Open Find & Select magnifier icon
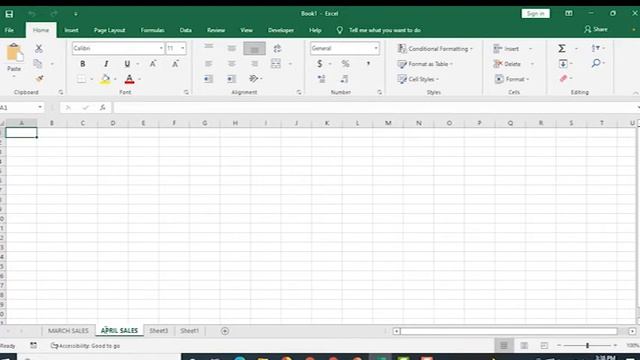The width and height of the screenshot is (640, 360). point(596,63)
